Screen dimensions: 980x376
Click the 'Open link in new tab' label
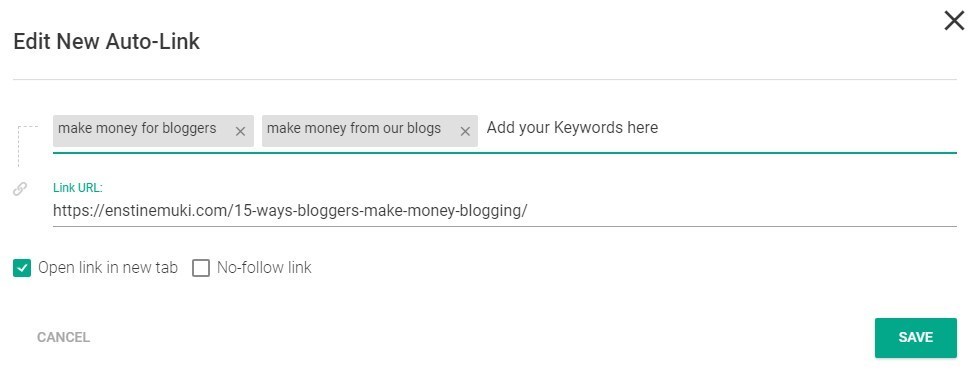(x=108, y=268)
